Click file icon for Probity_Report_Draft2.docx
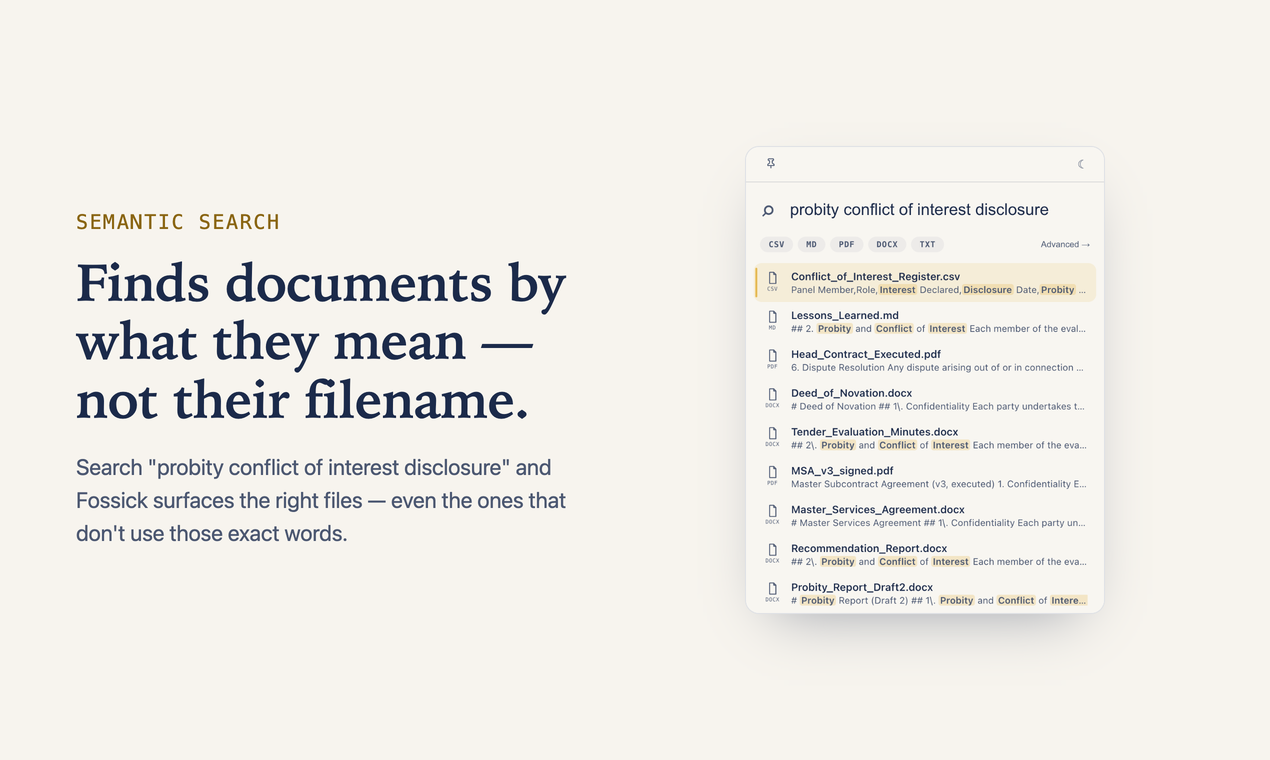 [772, 590]
